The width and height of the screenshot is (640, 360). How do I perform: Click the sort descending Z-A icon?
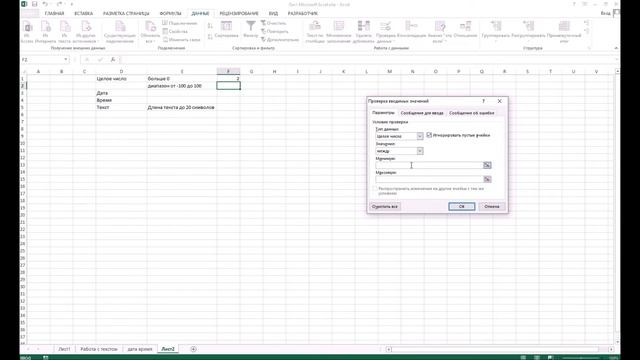[x=210, y=37]
